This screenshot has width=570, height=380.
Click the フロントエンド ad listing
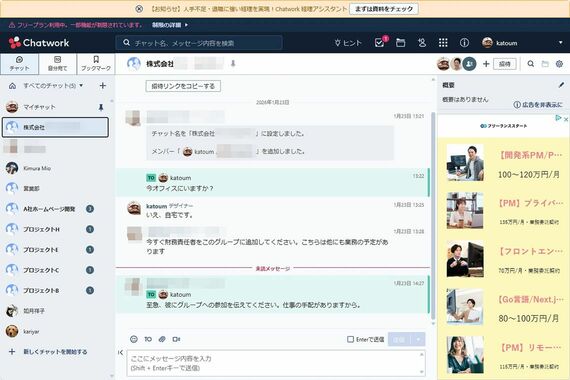pos(503,259)
